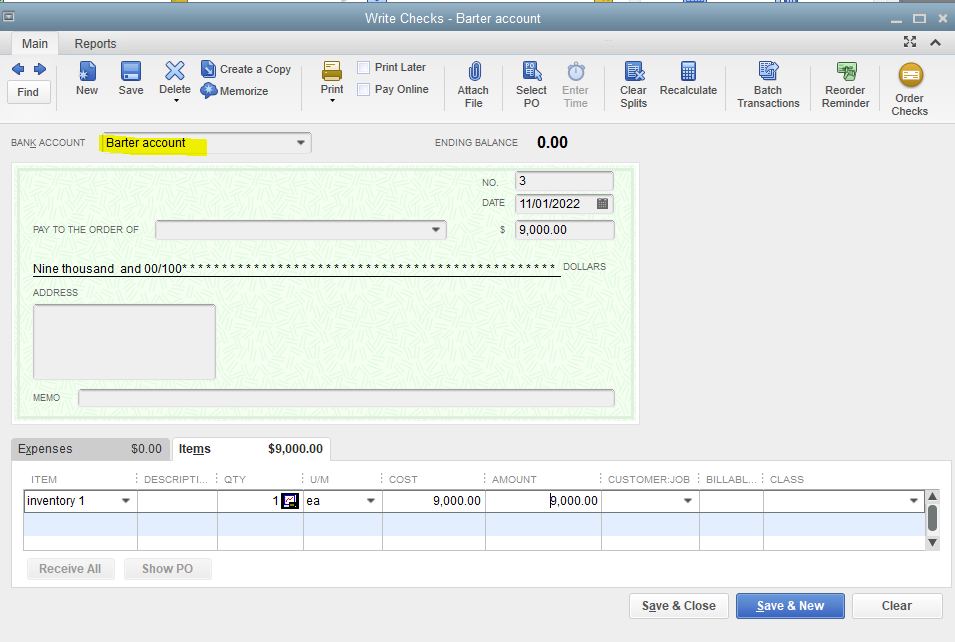Click the quantity availability icon next to QTY
This screenshot has width=955, height=642.
(289, 501)
